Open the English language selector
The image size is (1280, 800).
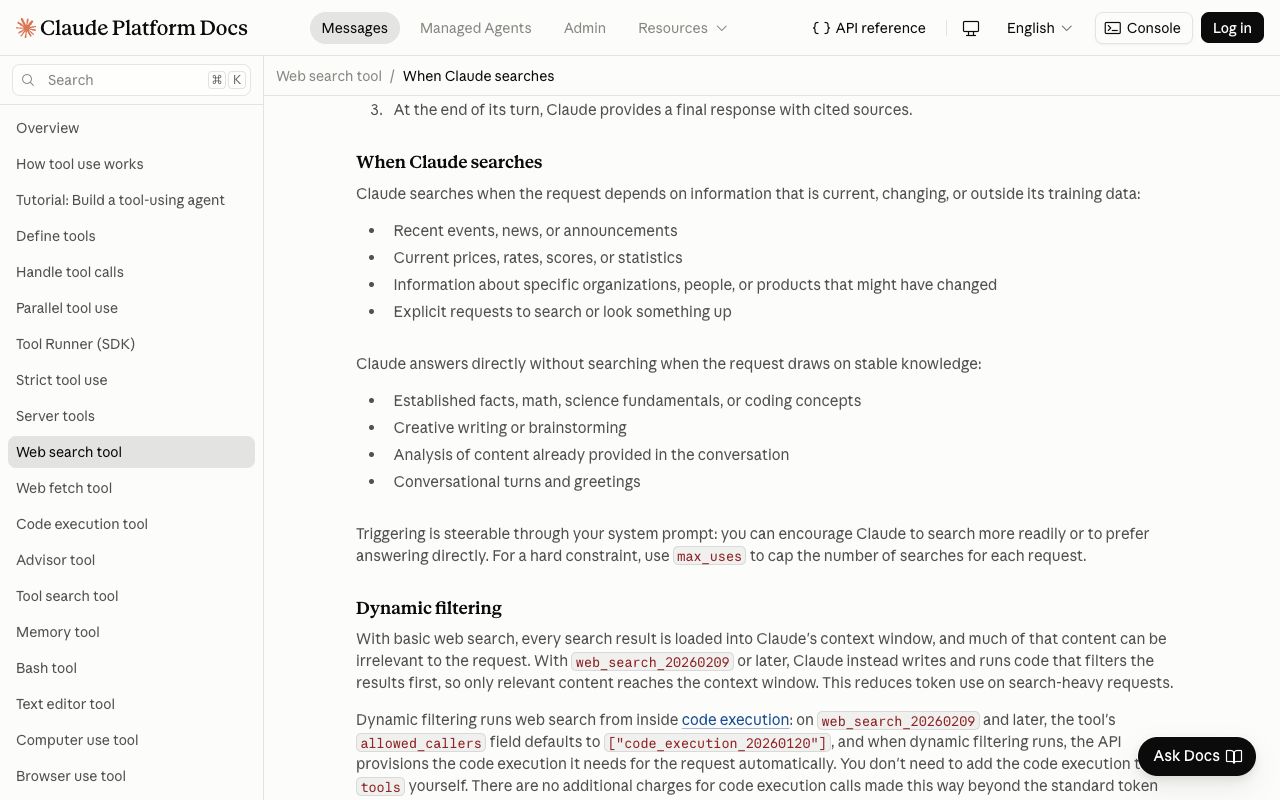1039,28
